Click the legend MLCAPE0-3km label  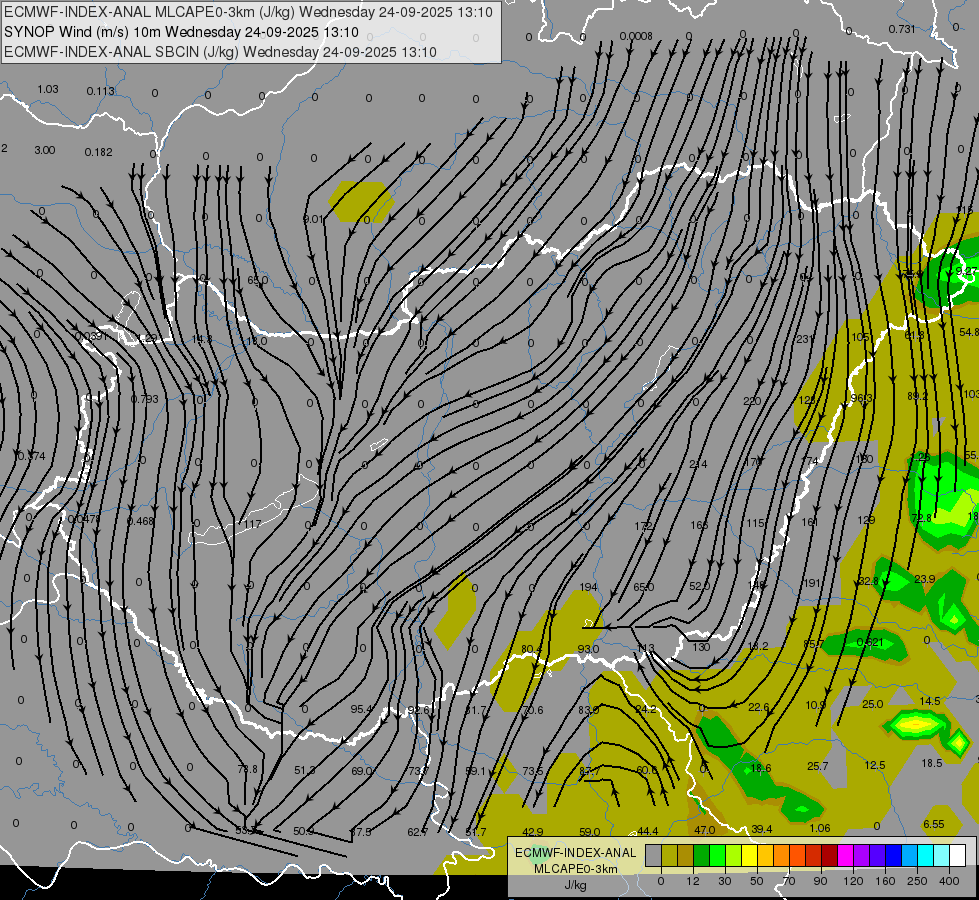coord(575,869)
